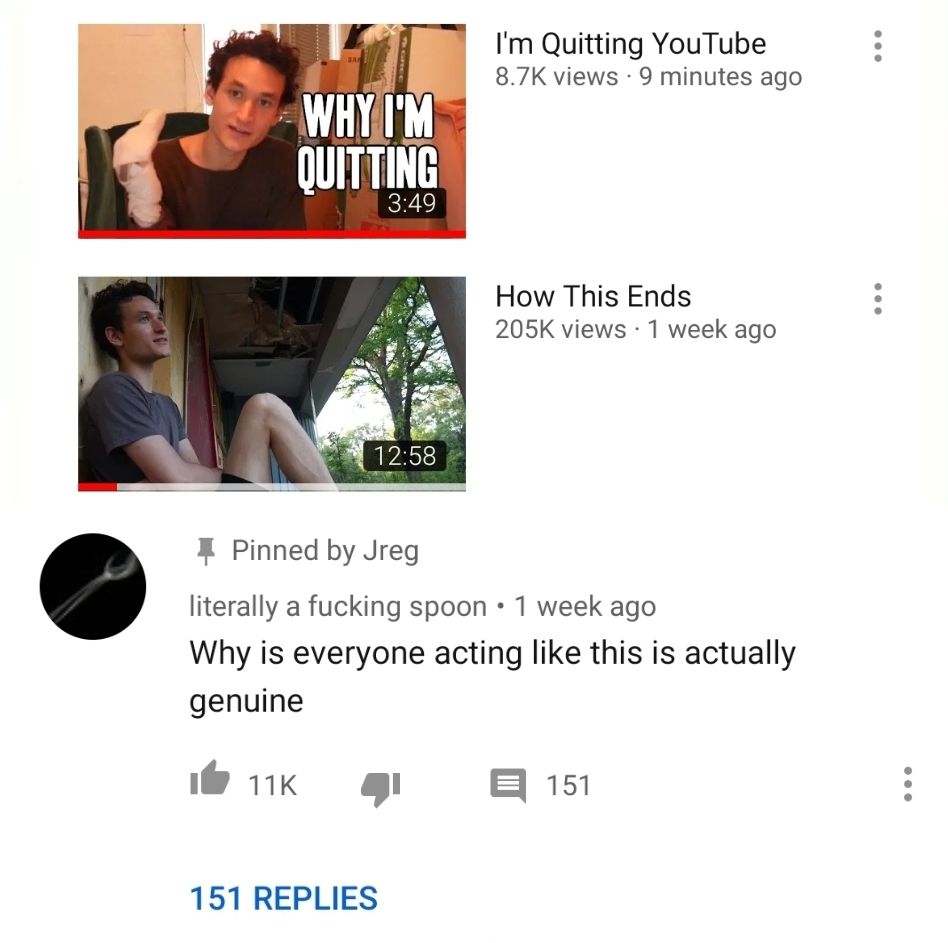
Task: Like the pinned comment with thumbs up
Action: [210, 778]
